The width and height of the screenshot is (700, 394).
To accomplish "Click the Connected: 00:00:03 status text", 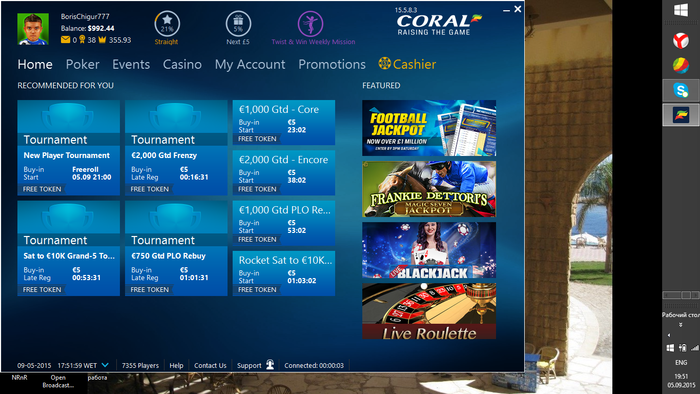I will [314, 365].
